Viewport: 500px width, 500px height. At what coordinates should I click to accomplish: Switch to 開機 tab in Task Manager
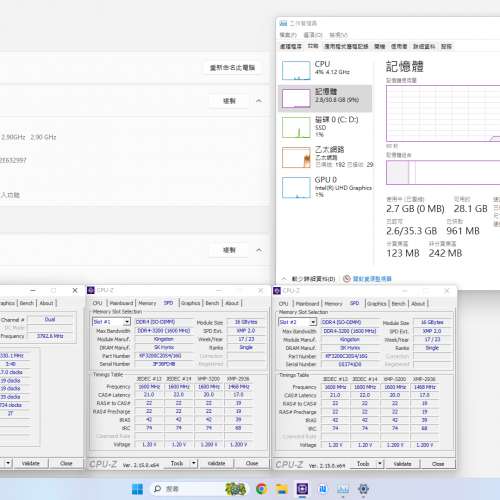point(380,46)
